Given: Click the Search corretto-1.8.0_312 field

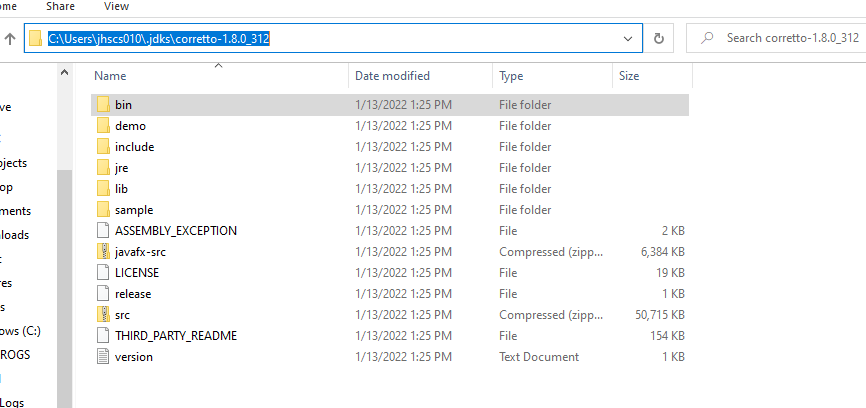Looking at the screenshot, I should tap(776, 38).
